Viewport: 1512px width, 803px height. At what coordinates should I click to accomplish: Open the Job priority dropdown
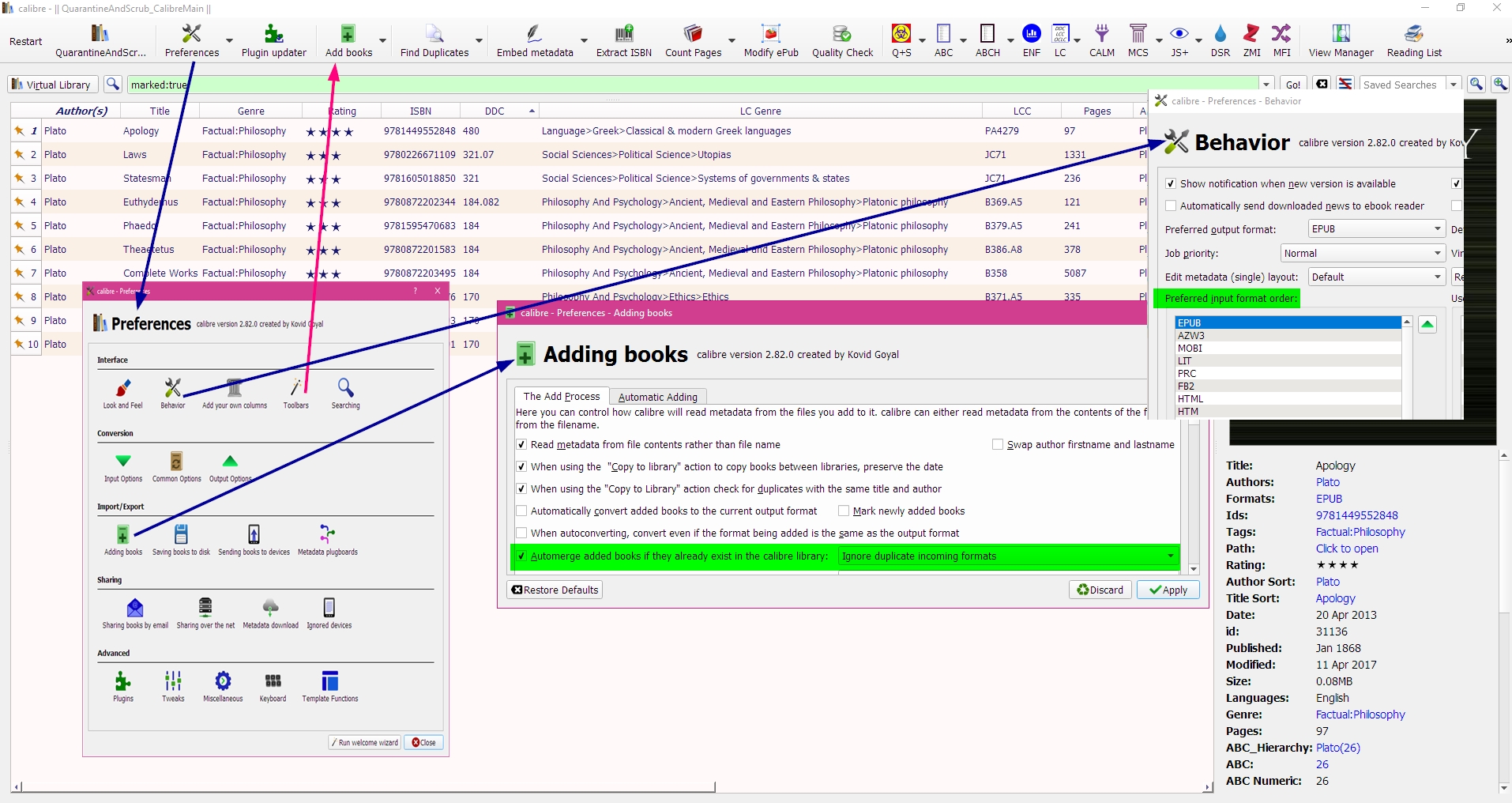[1363, 253]
